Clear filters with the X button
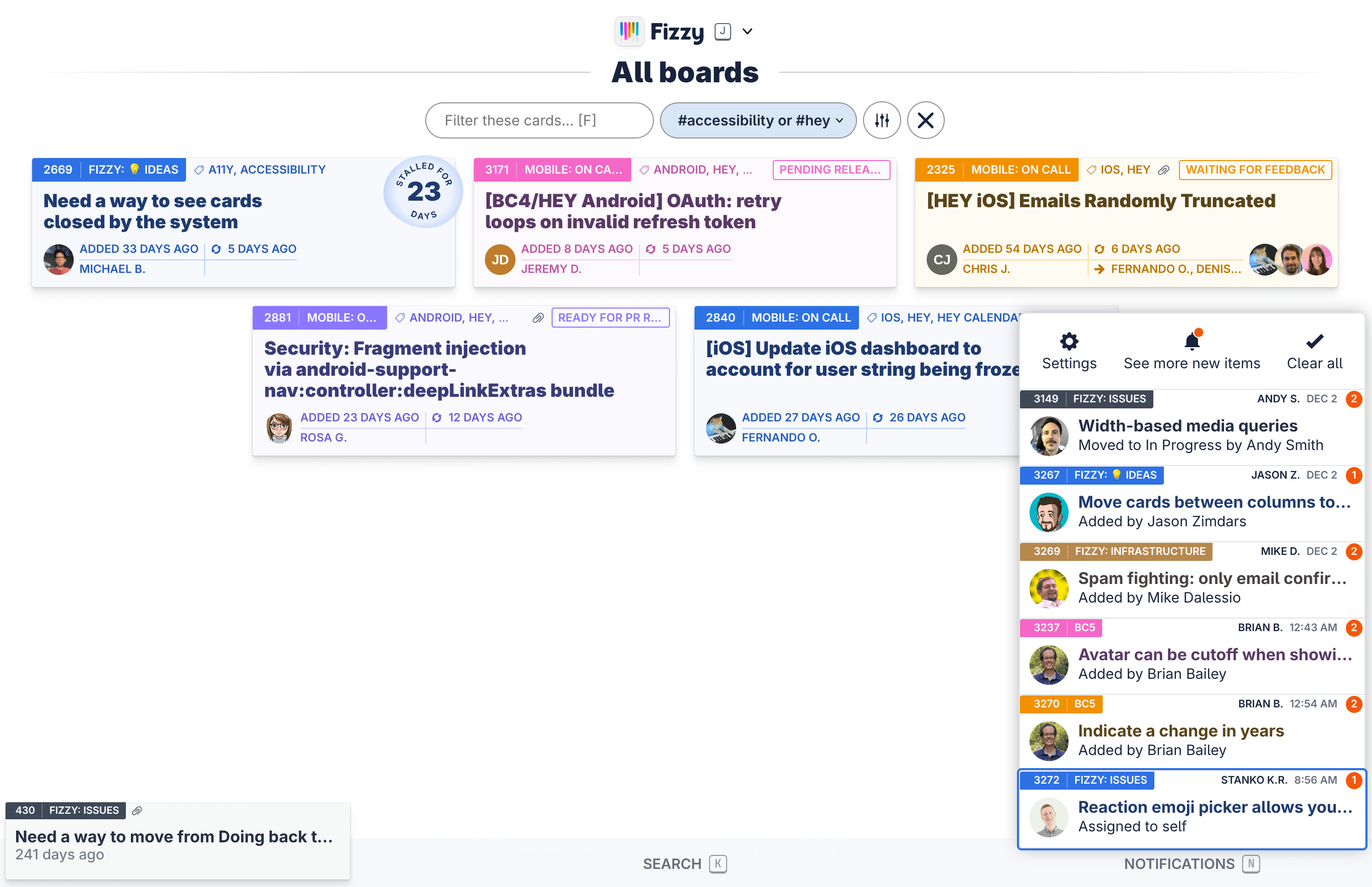The height and width of the screenshot is (887, 1372). (x=925, y=120)
